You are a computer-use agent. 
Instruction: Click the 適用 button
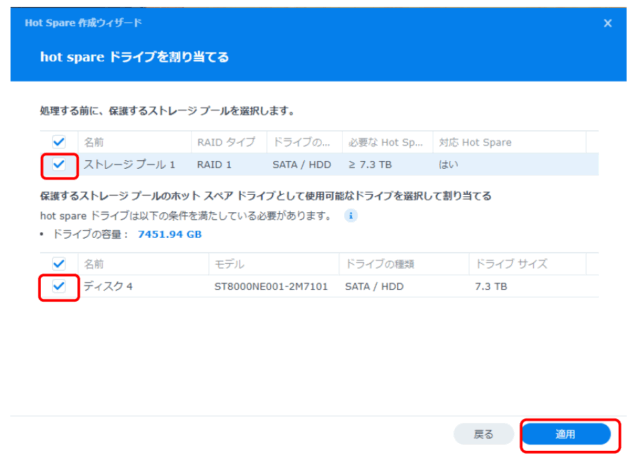pyautogui.click(x=566, y=434)
